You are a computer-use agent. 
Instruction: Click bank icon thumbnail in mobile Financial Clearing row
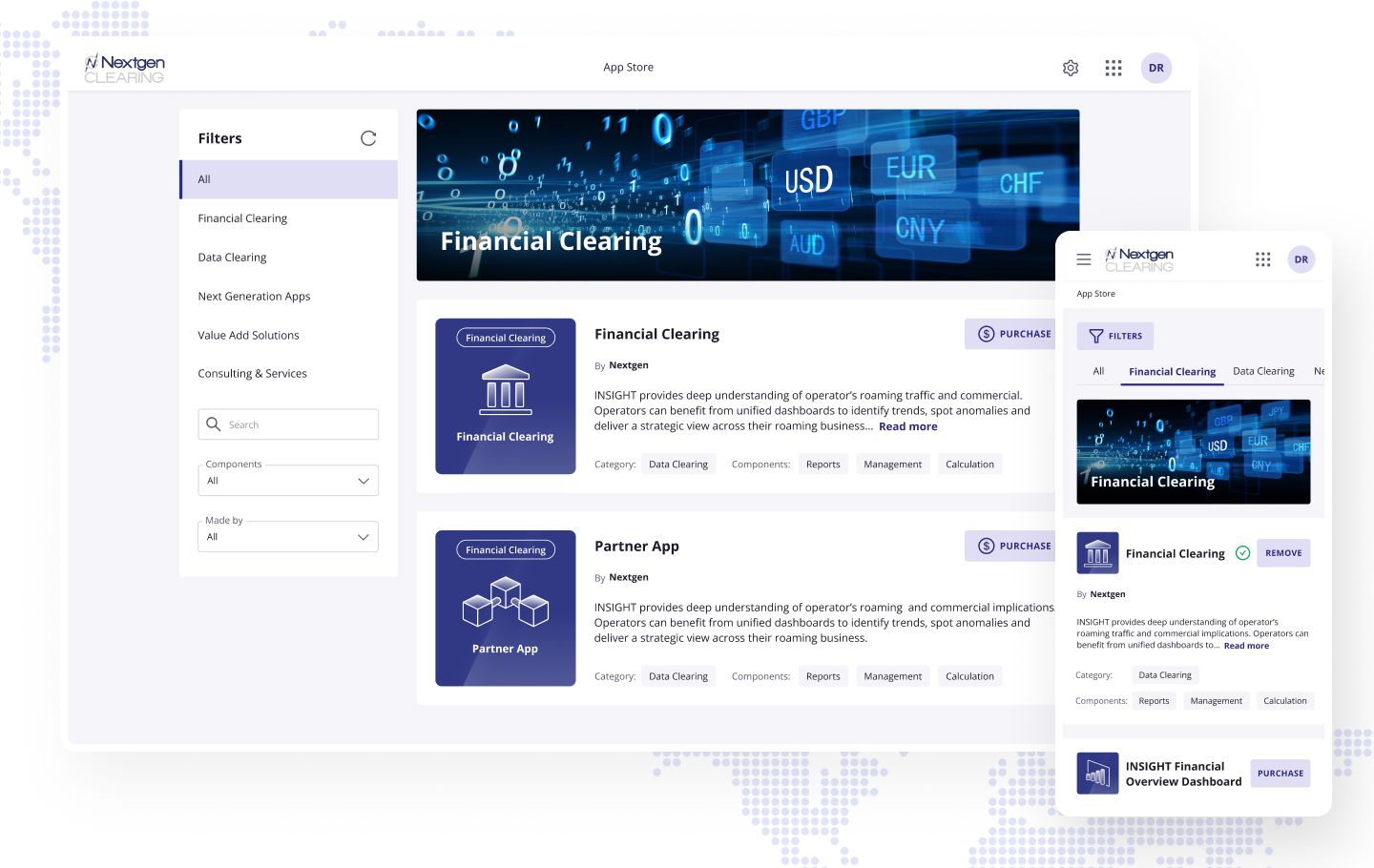[1098, 553]
